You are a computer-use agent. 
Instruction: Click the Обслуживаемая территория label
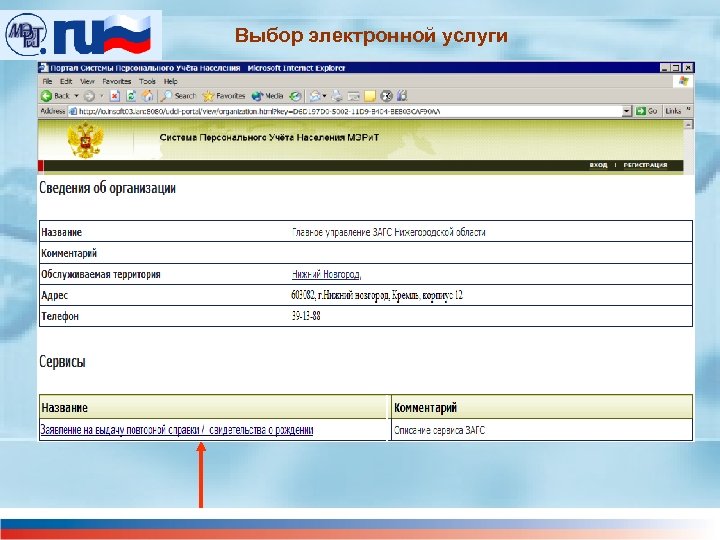(101, 274)
